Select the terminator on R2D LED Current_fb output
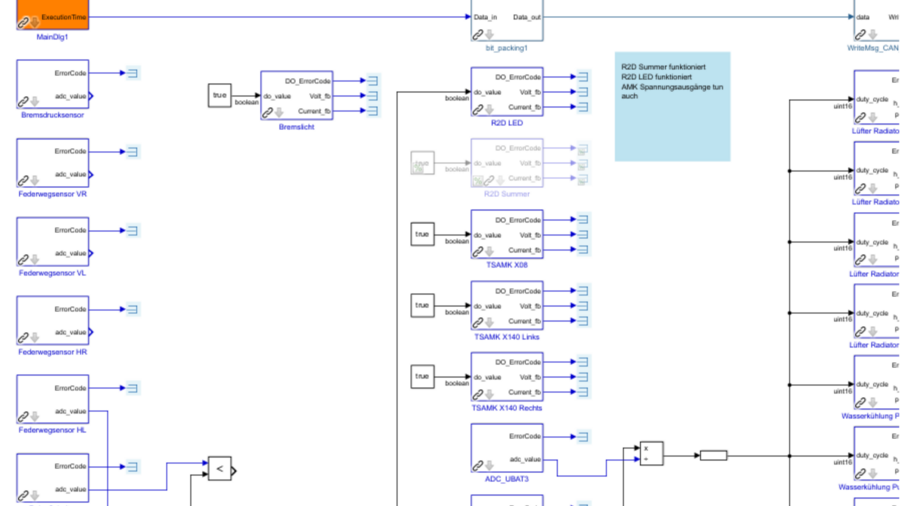Image resolution: width=900 pixels, height=506 pixels. pos(583,107)
